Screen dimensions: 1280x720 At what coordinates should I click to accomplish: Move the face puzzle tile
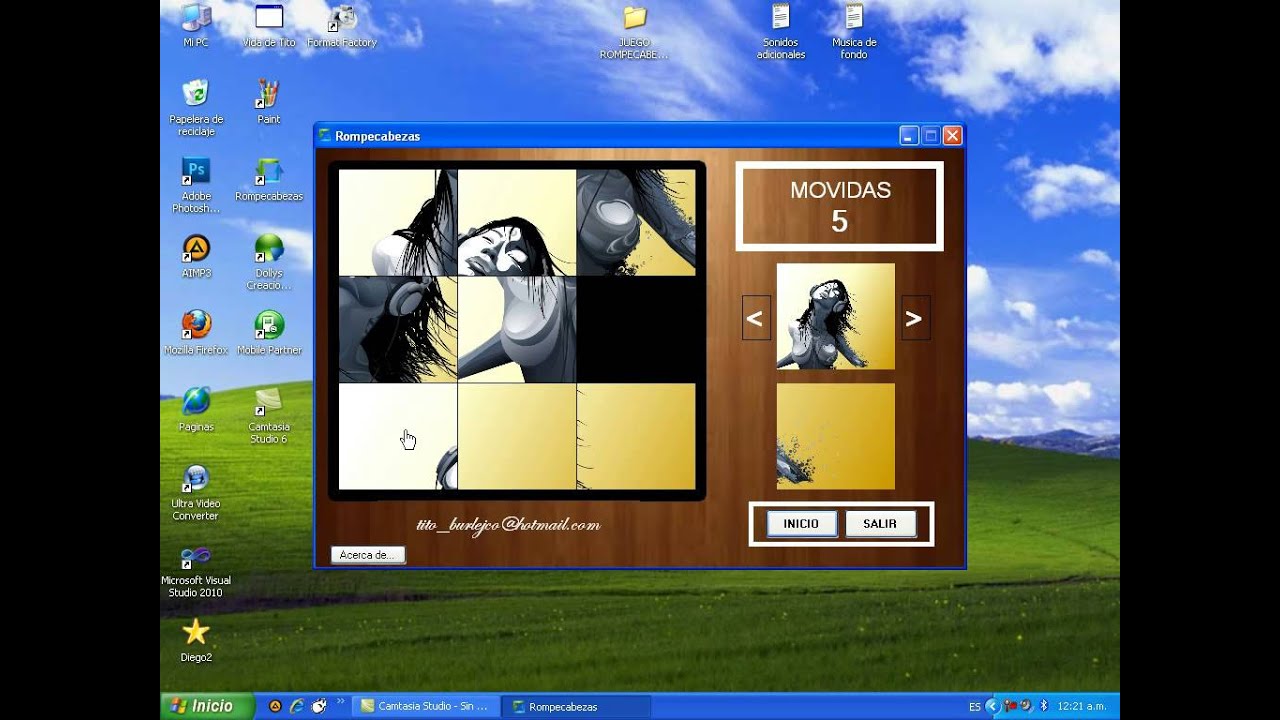click(516, 222)
